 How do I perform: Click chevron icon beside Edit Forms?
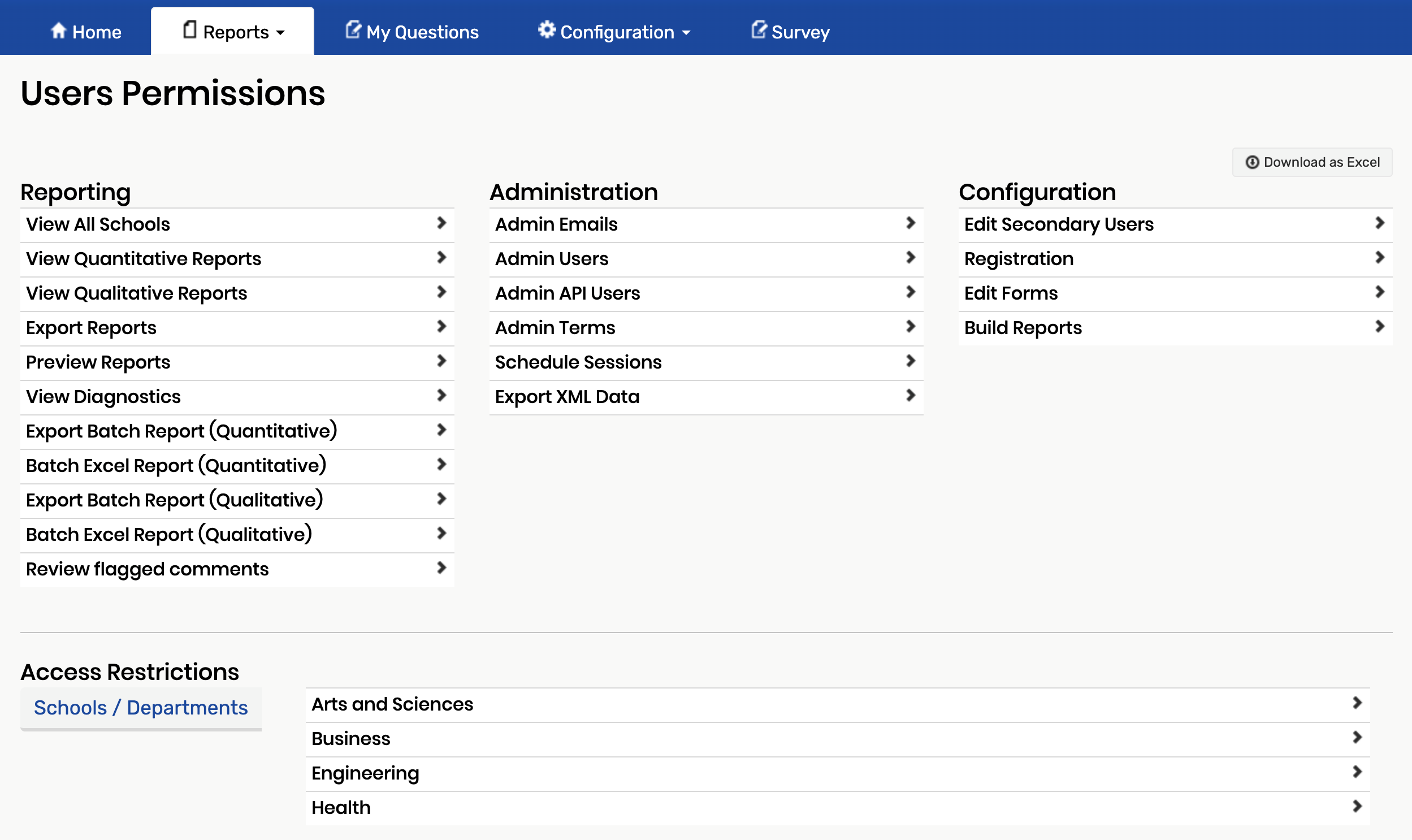pyautogui.click(x=1379, y=293)
